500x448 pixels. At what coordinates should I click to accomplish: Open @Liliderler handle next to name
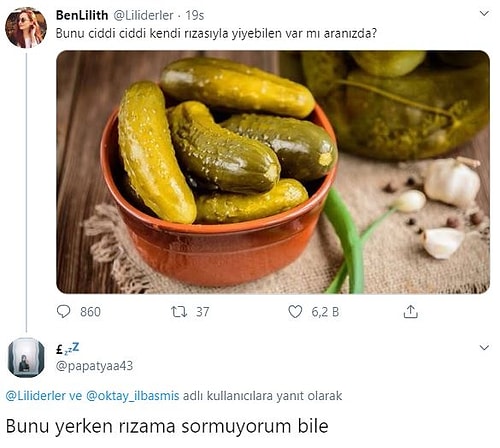[x=144, y=15]
